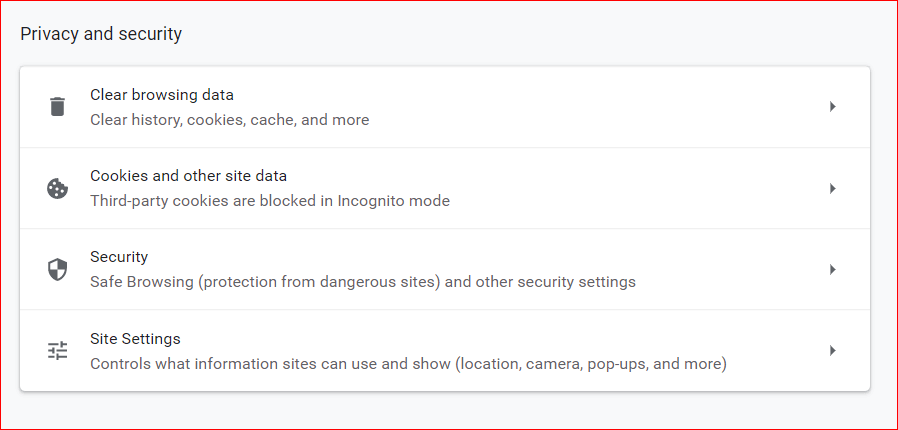This screenshot has width=898, height=430.
Task: Click blank space in the Clear browsing data row
Action: tap(596, 106)
